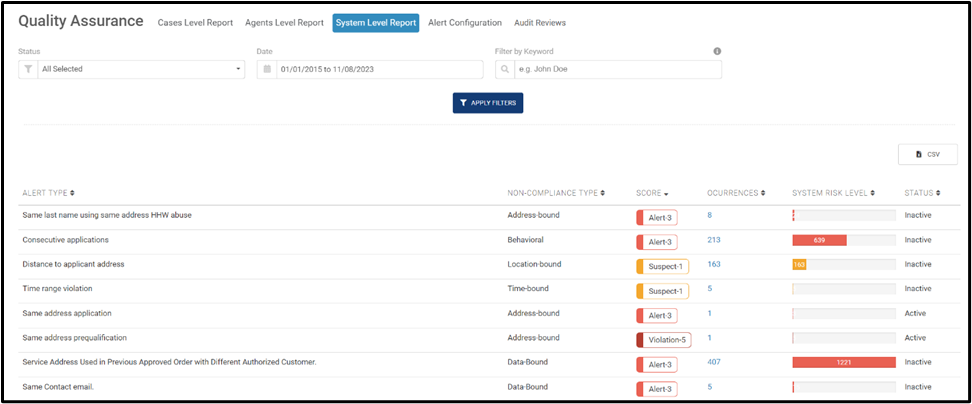The image size is (972, 404).
Task: Open the Status 'All Selected' dropdown
Action: click(x=141, y=69)
